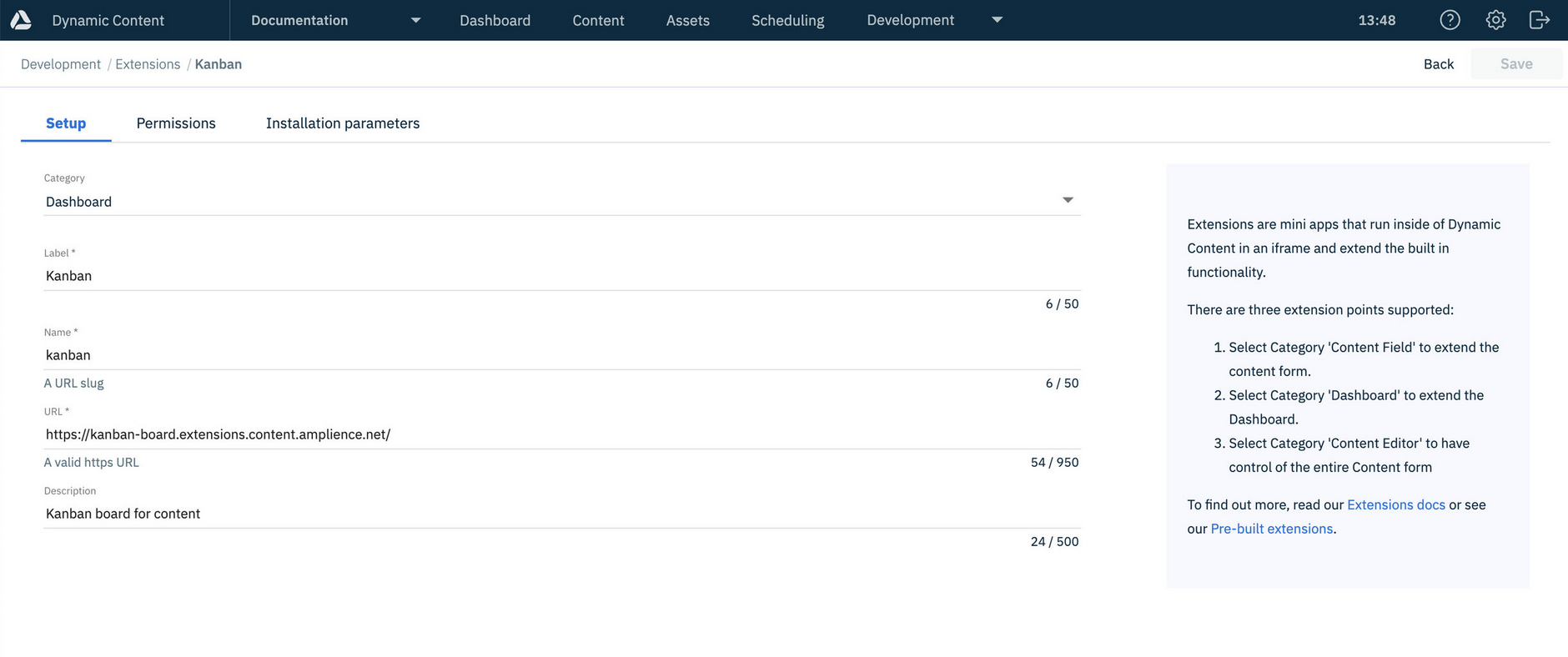Open the settings gear icon
1568x657 pixels.
[x=1495, y=20]
